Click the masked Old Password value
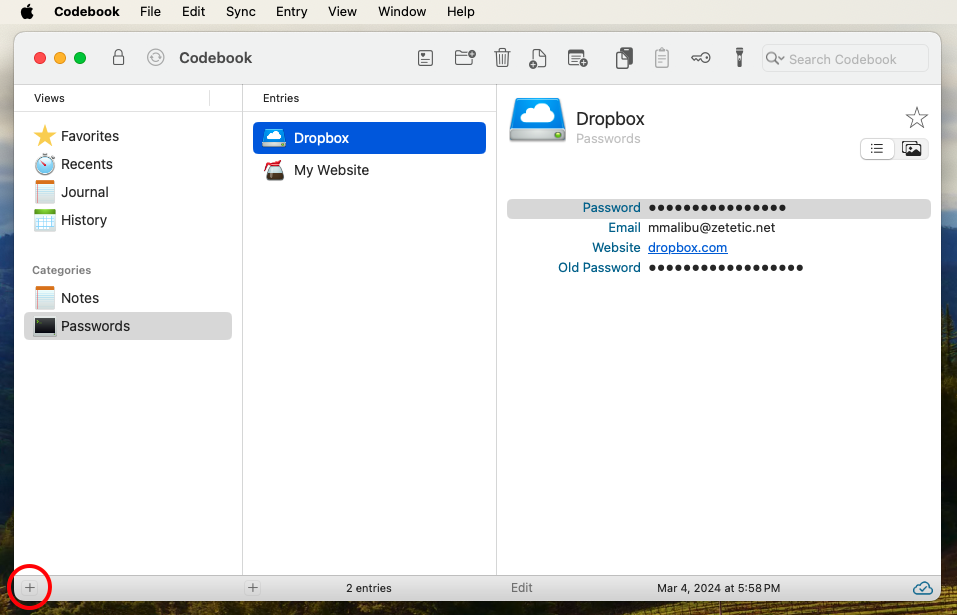This screenshot has width=957, height=615. click(x=726, y=268)
